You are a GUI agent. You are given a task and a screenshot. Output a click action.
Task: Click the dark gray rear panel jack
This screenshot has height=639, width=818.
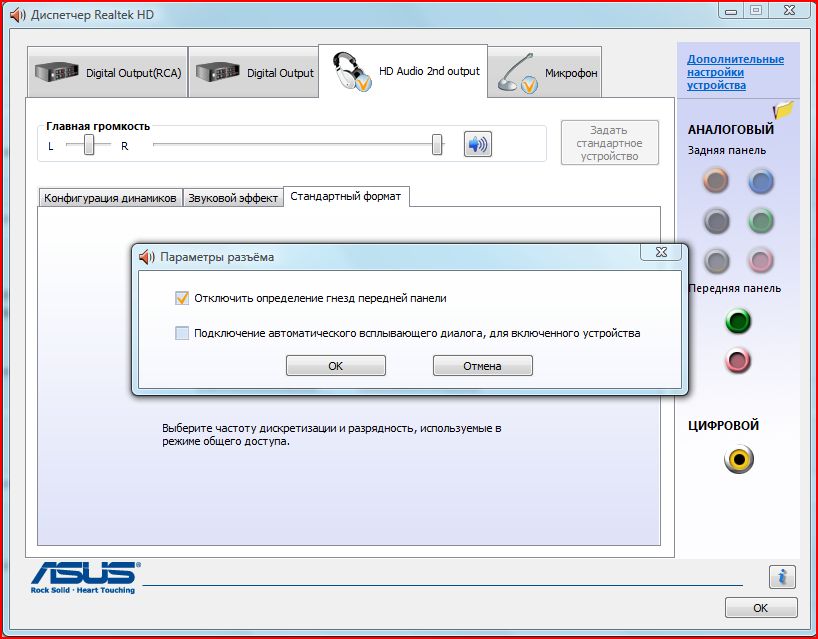[x=716, y=221]
